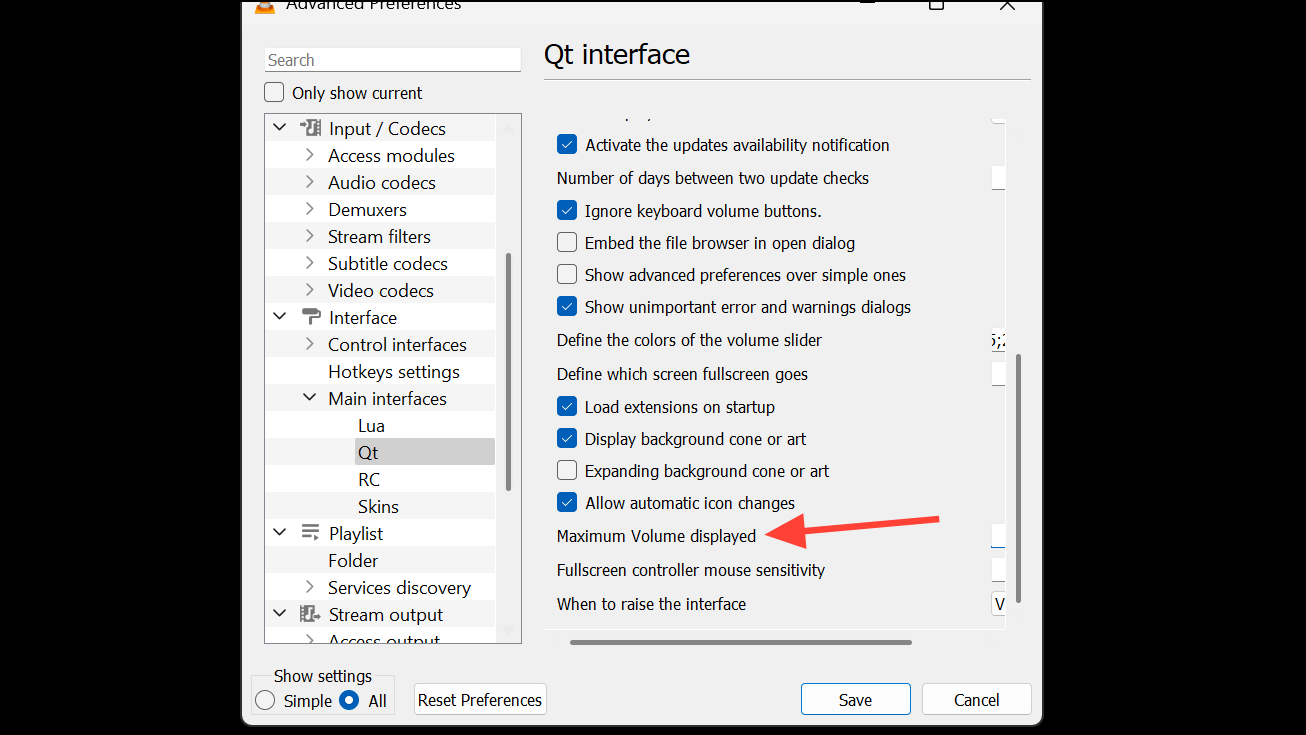Screen dimensions: 1306x735
Task: Click the Search preferences input field
Action: pos(392,60)
